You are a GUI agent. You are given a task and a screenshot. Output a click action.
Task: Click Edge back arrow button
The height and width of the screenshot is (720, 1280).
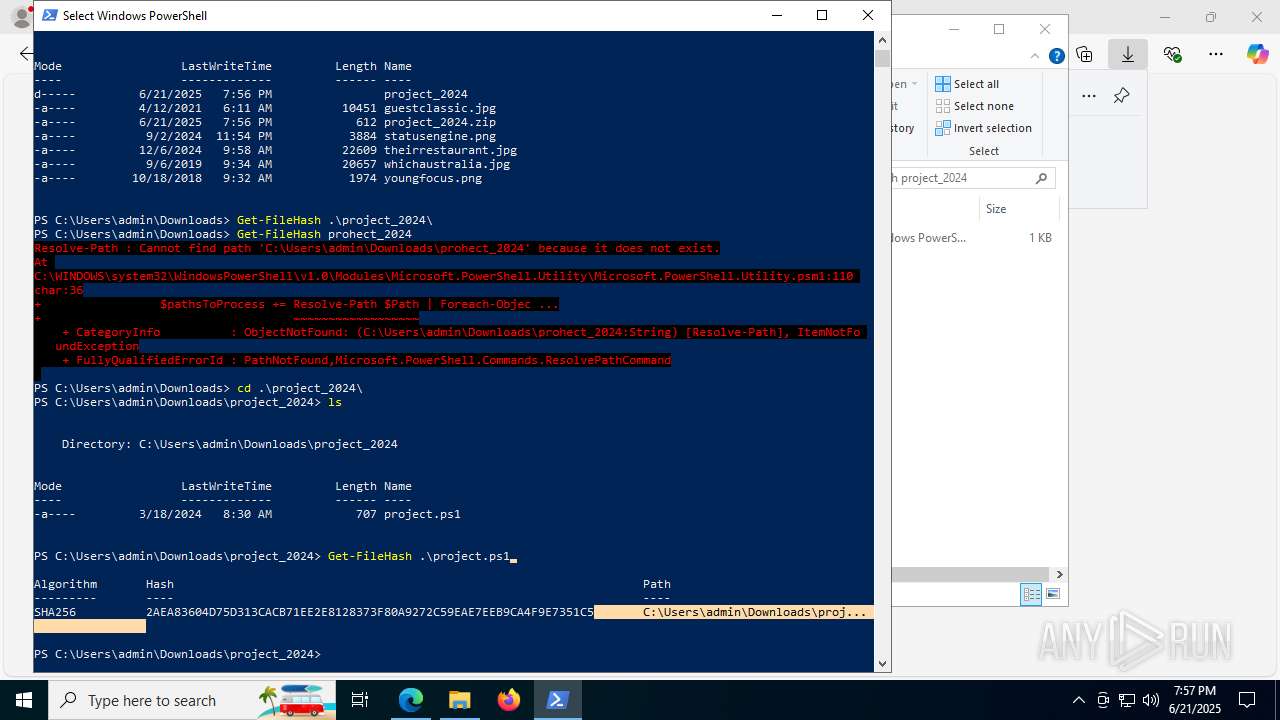(26, 54)
